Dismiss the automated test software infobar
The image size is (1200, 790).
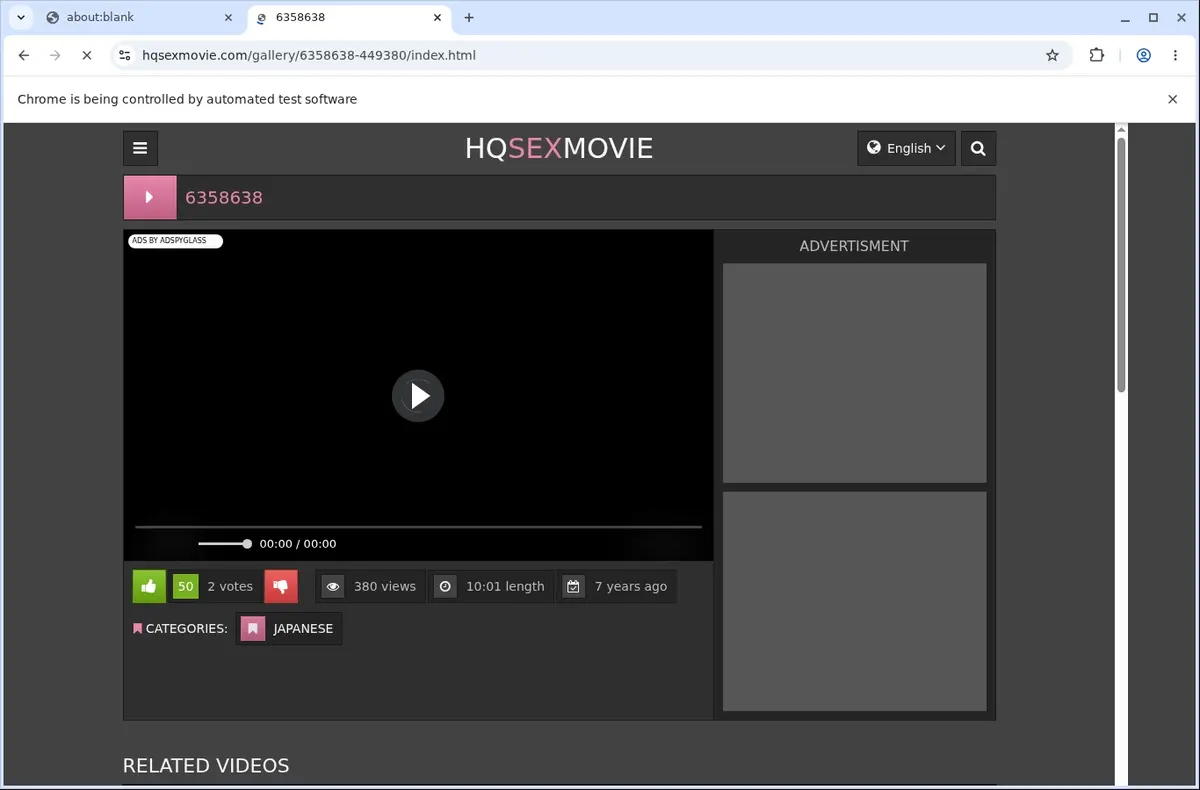1173,99
